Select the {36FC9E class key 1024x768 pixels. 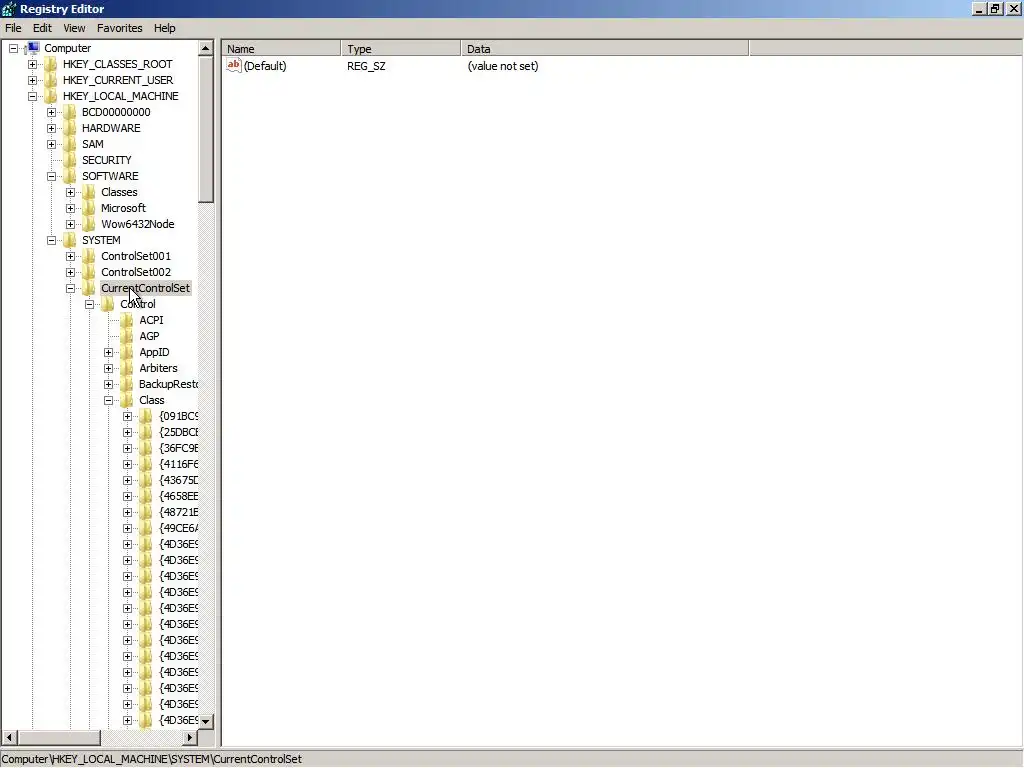pyautogui.click(x=178, y=448)
